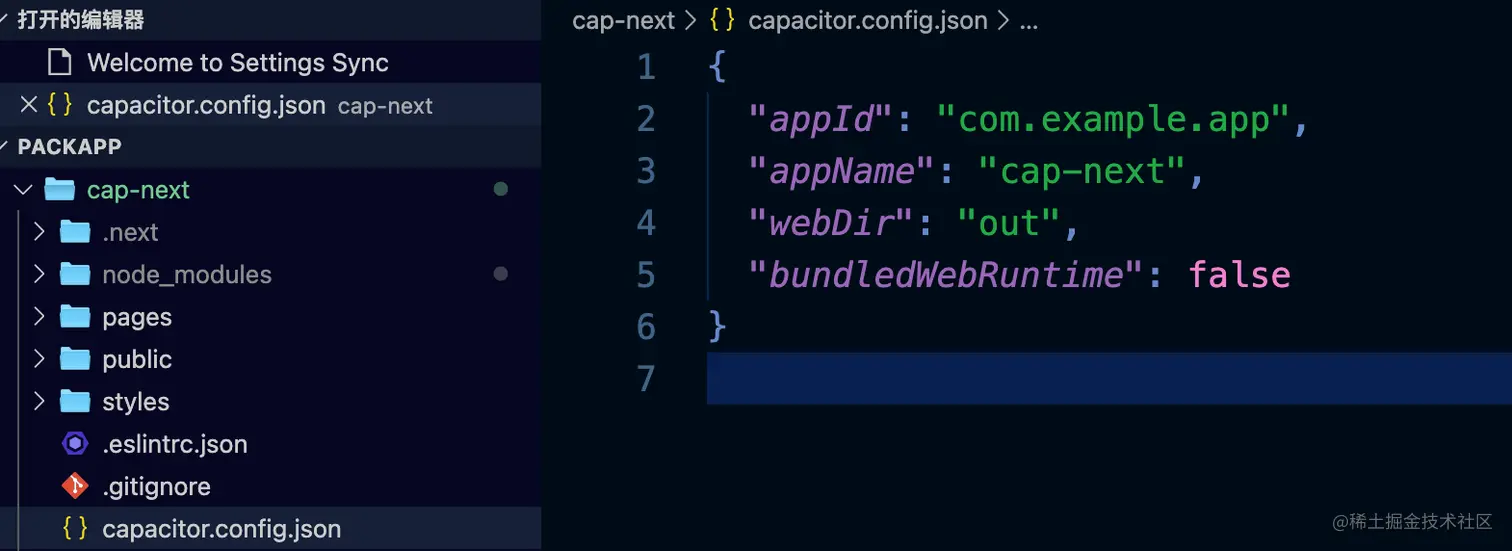This screenshot has width=1512, height=551.
Task: Click the .next folder icon
Action: [x=76, y=232]
